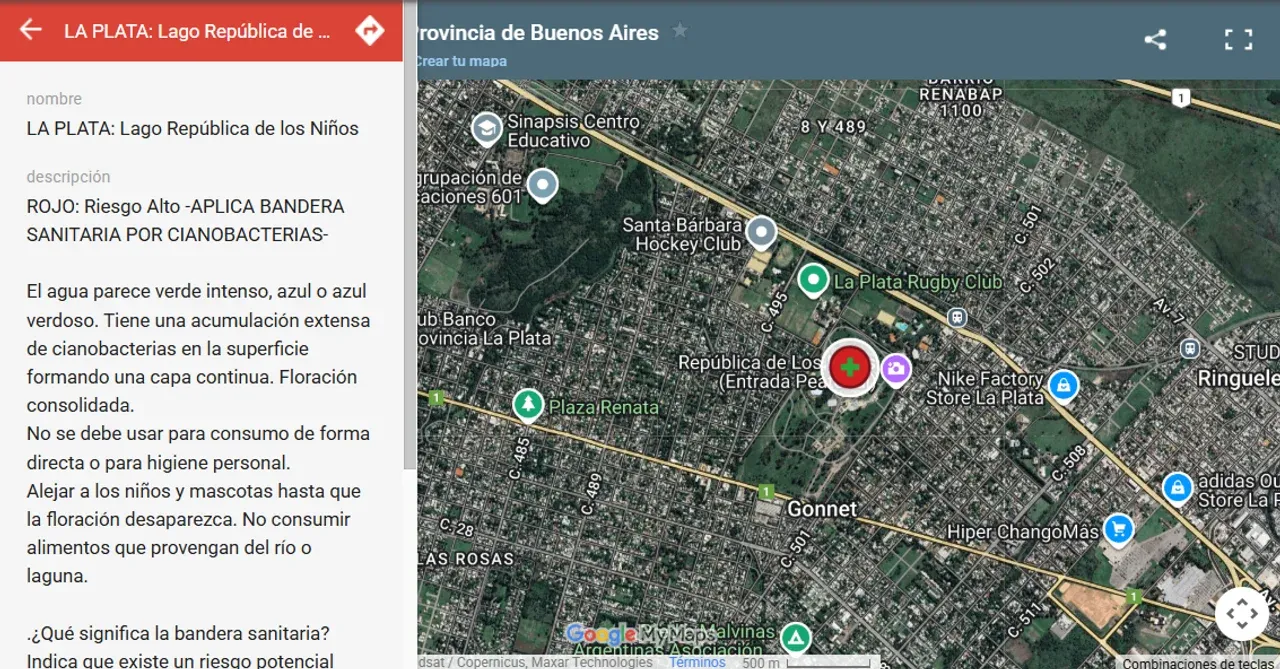
Task: Click the Plaza Renata park tree marker
Action: (x=527, y=405)
